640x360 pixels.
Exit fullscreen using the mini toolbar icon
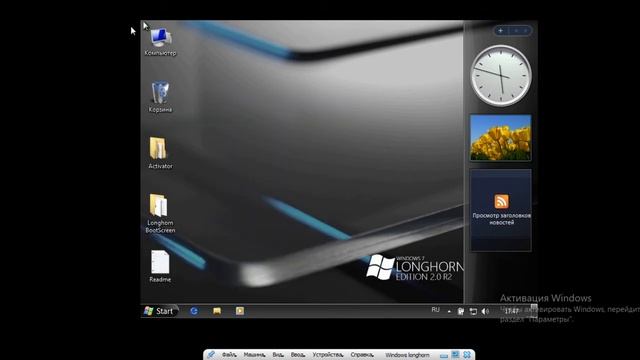pos(456,355)
